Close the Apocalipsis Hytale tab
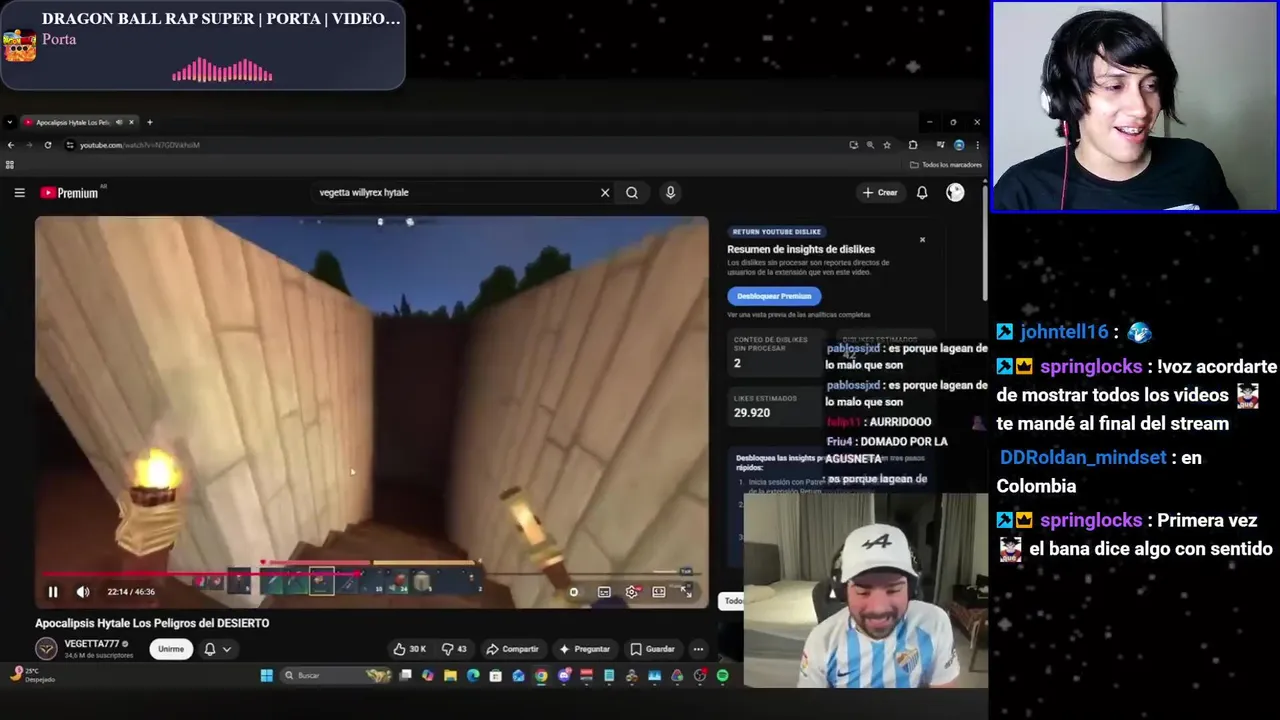1280x720 pixels. (132, 122)
